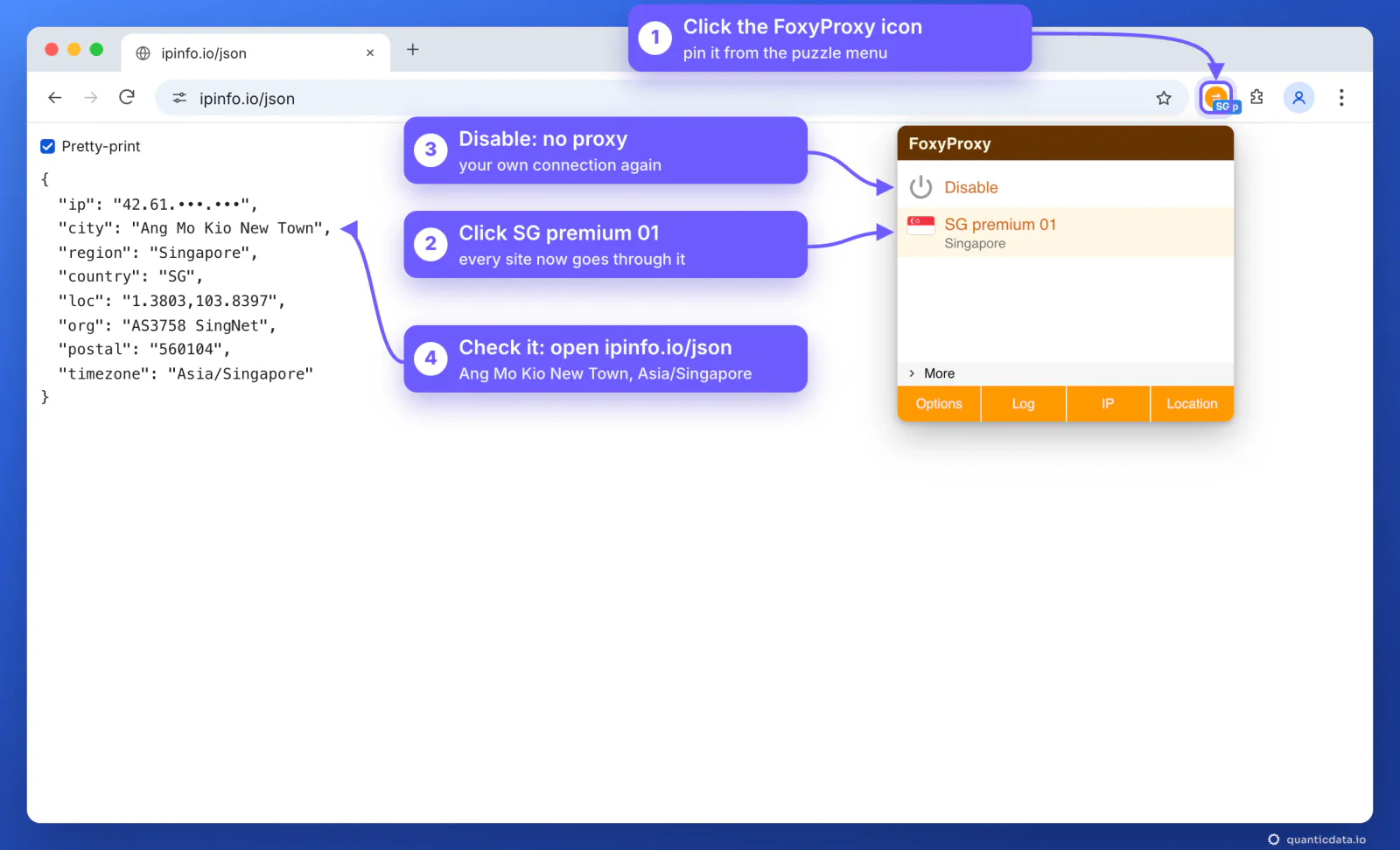Click the FoxyProxy extension icon
The width and height of the screenshot is (1400, 850).
pyautogui.click(x=1217, y=98)
